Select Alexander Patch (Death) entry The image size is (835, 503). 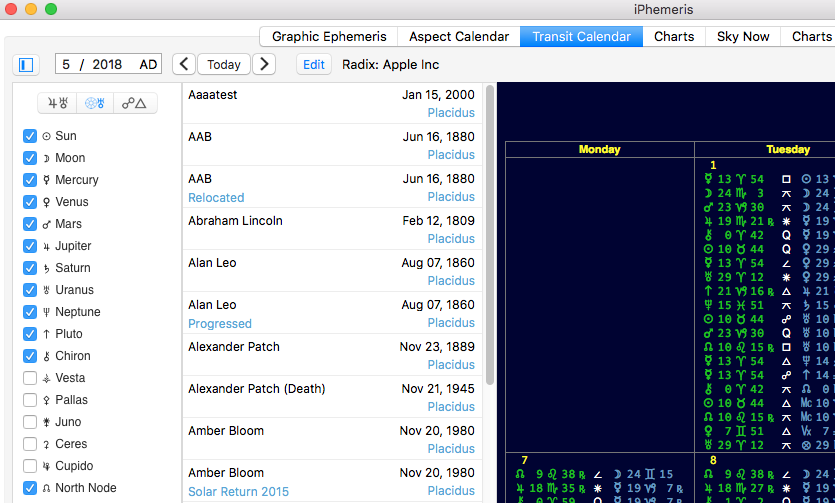(332, 398)
